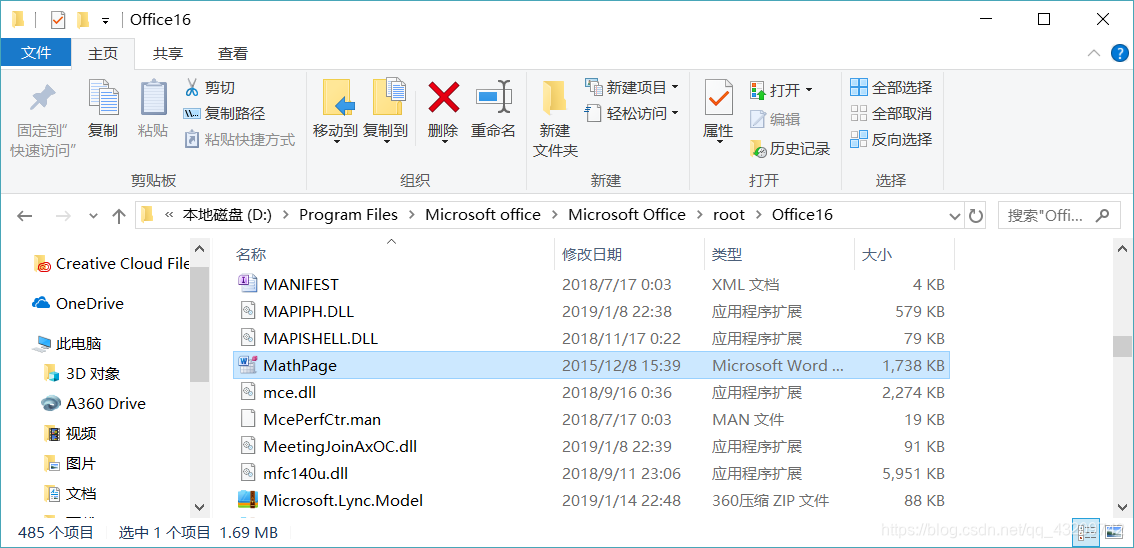The width and height of the screenshot is (1134, 548).
Task: Click Copy path (复制路径)
Action: click(x=224, y=114)
